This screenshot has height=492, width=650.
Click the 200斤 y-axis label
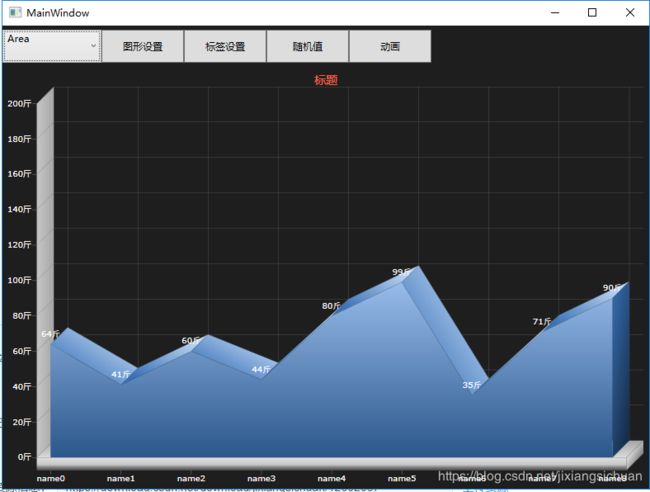[x=19, y=103]
